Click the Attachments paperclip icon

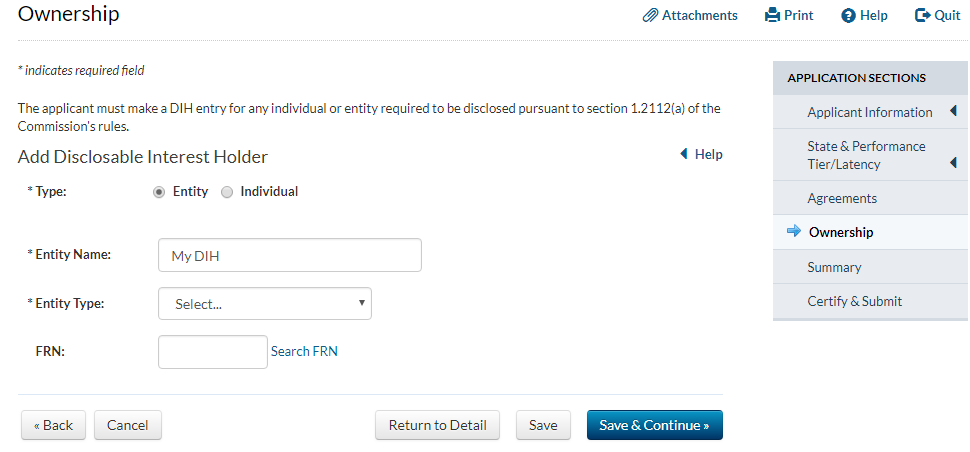pyautogui.click(x=650, y=16)
